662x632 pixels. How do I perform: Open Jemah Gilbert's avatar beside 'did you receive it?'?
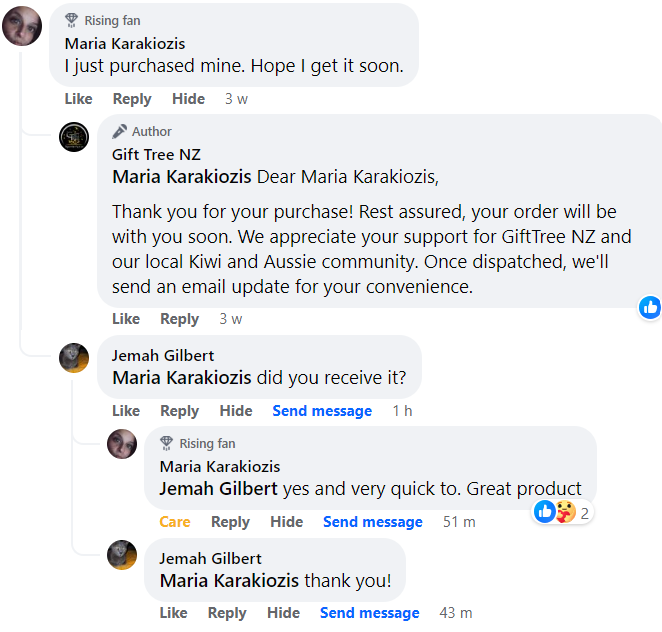click(x=74, y=357)
